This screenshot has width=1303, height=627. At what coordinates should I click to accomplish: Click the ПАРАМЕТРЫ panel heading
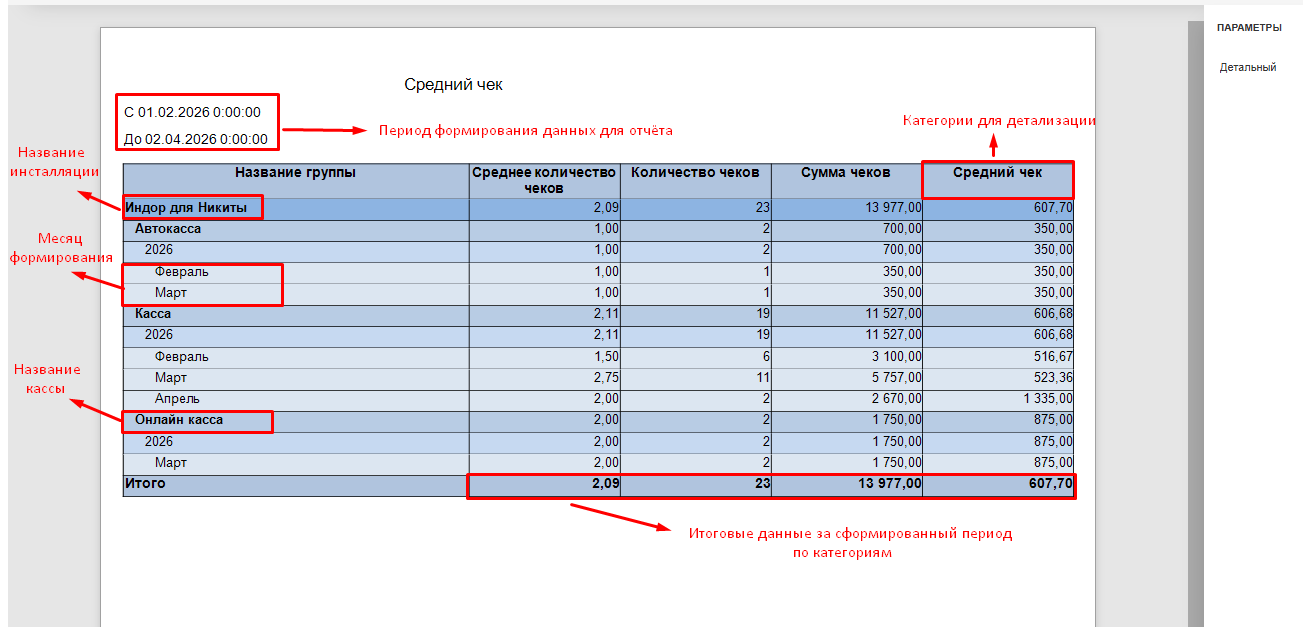pyautogui.click(x=1248, y=28)
